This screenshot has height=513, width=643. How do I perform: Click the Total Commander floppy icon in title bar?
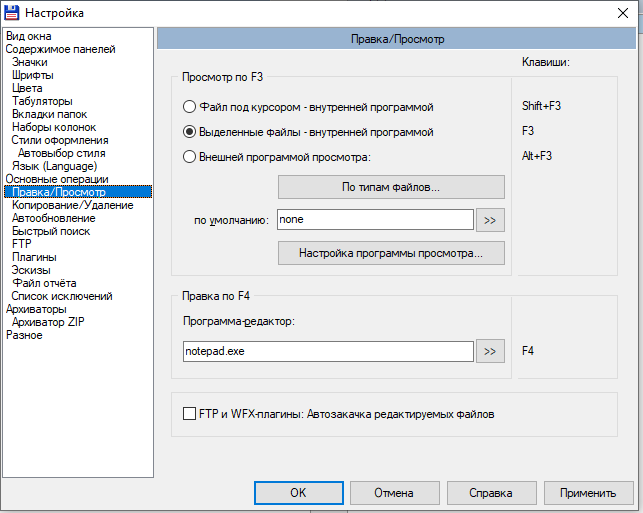(11, 13)
